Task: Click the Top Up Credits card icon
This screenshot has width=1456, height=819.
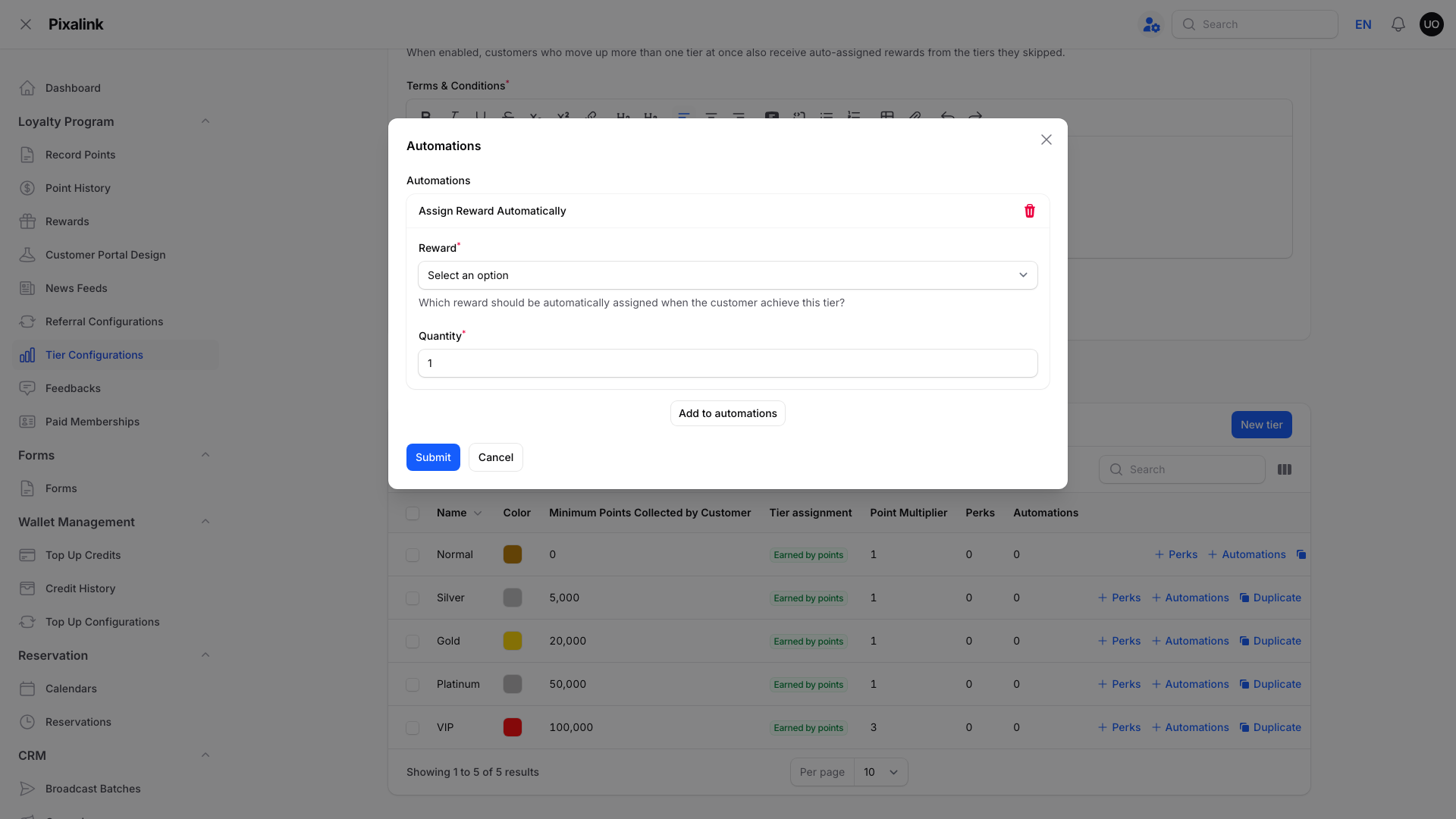Action: point(27,555)
